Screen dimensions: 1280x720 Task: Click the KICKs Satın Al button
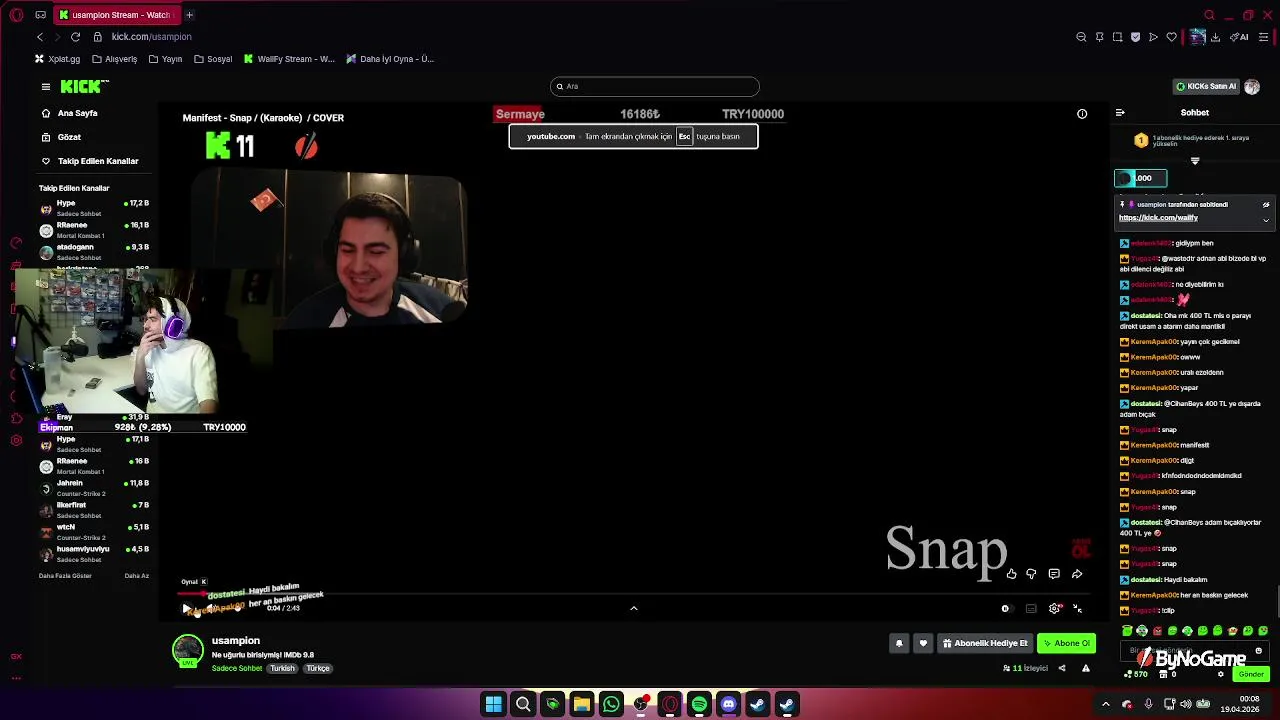(1207, 87)
